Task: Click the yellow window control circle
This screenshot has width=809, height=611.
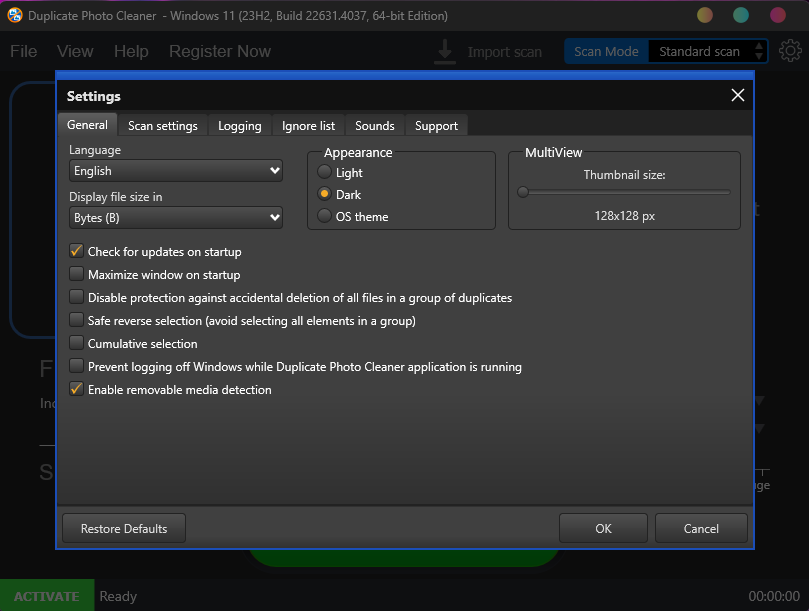Action: pos(705,15)
